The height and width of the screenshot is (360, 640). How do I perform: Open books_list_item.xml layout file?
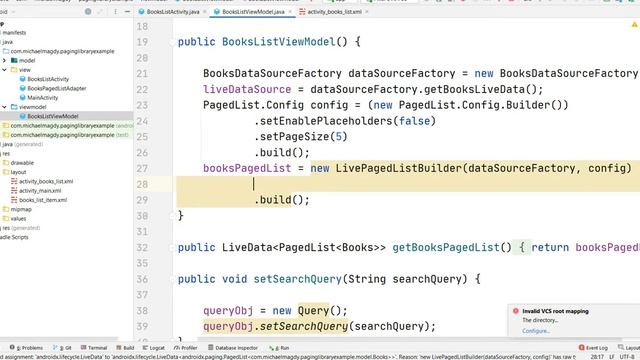click(43, 200)
